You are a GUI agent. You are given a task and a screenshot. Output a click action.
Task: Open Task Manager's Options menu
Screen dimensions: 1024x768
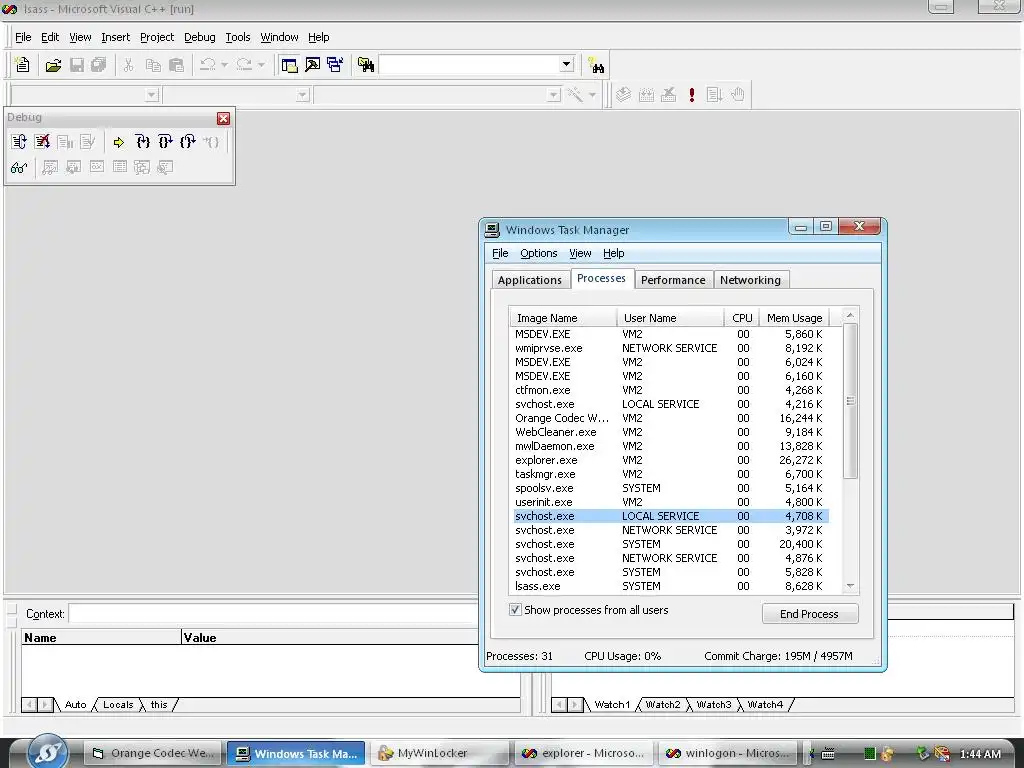pyautogui.click(x=539, y=253)
